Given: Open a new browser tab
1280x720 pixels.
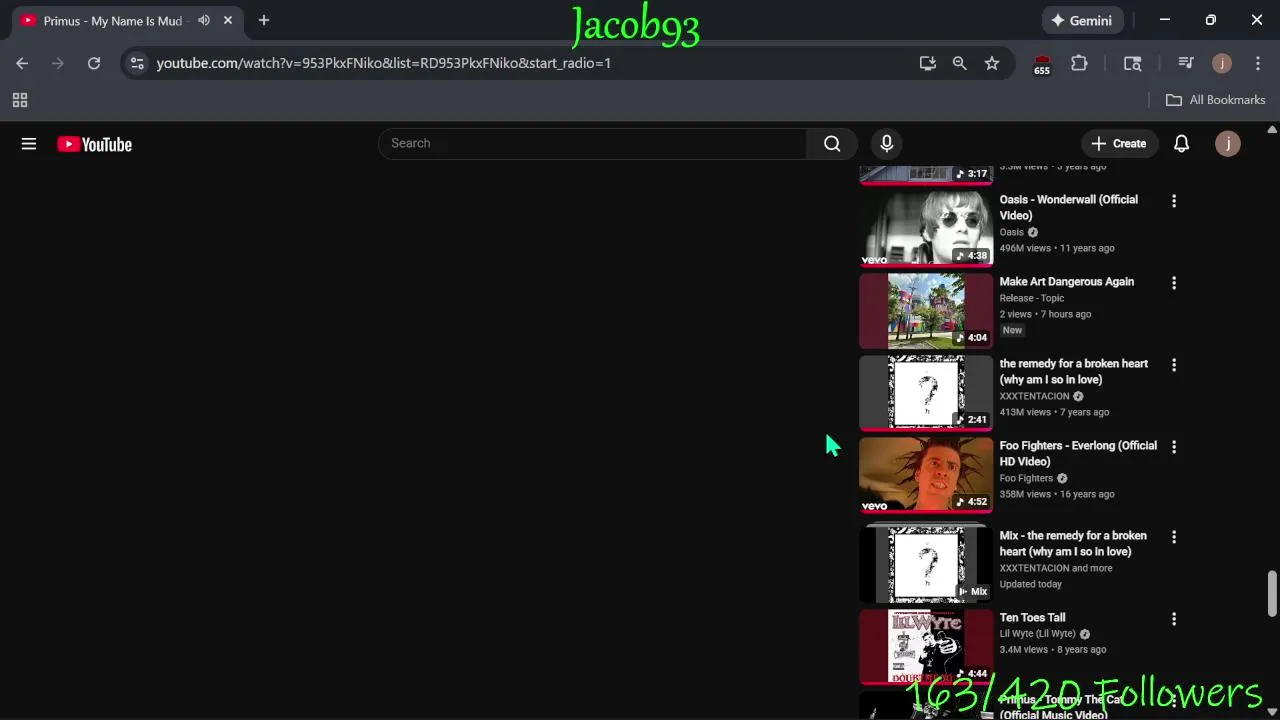Looking at the screenshot, I should [x=264, y=20].
